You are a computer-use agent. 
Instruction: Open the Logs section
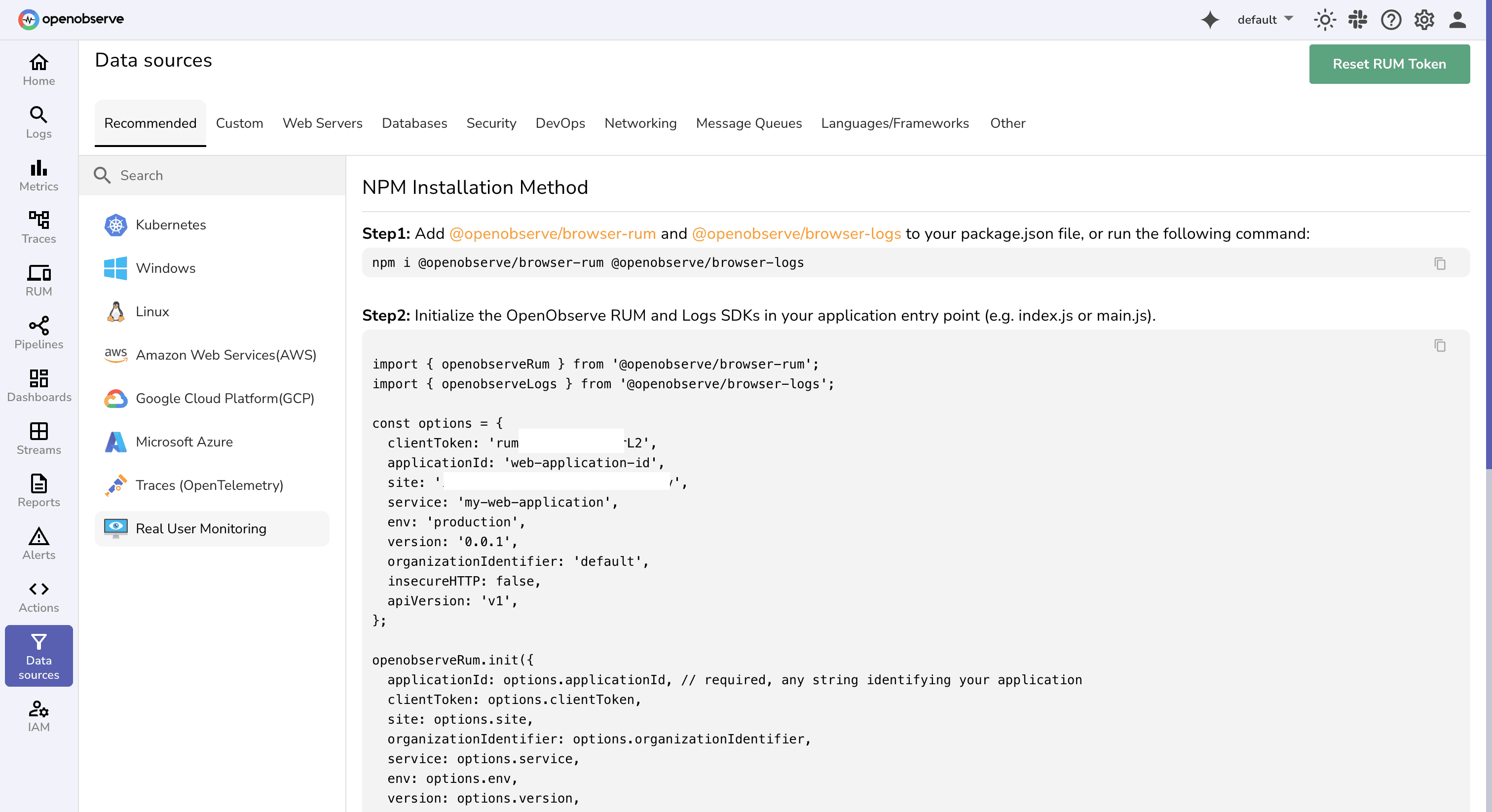[38, 122]
